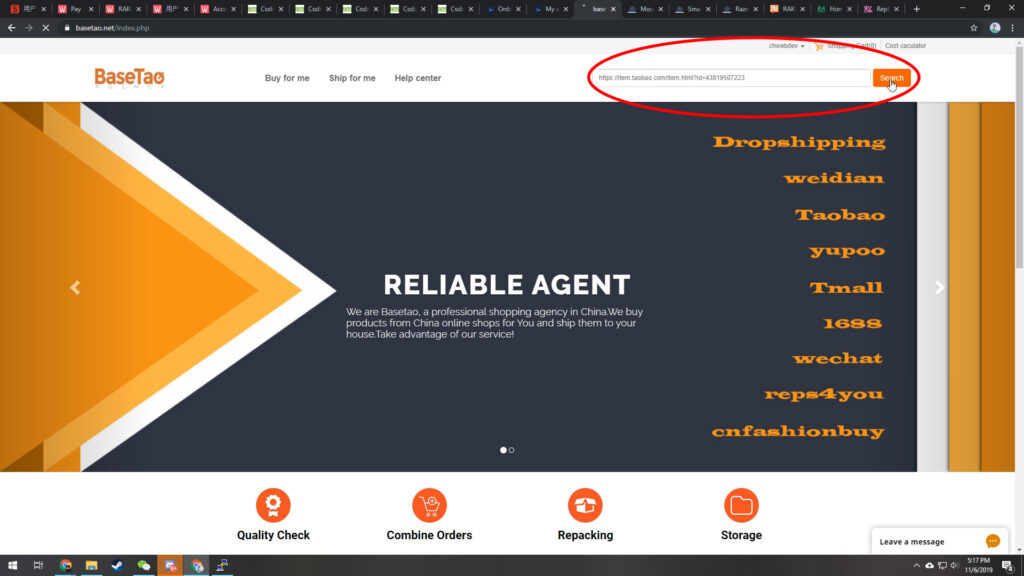Image resolution: width=1024 pixels, height=576 pixels.
Task: Open the Chrome profile avatar
Action: (995, 28)
